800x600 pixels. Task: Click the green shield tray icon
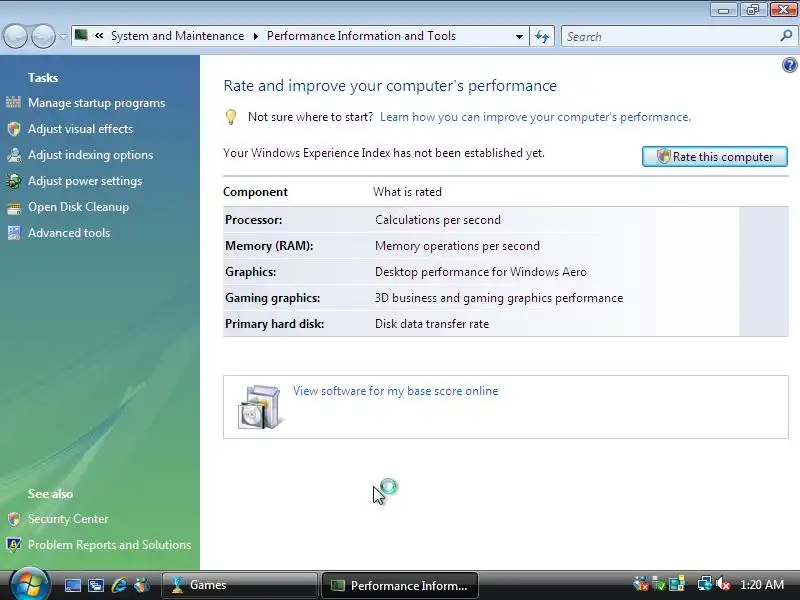[659, 584]
